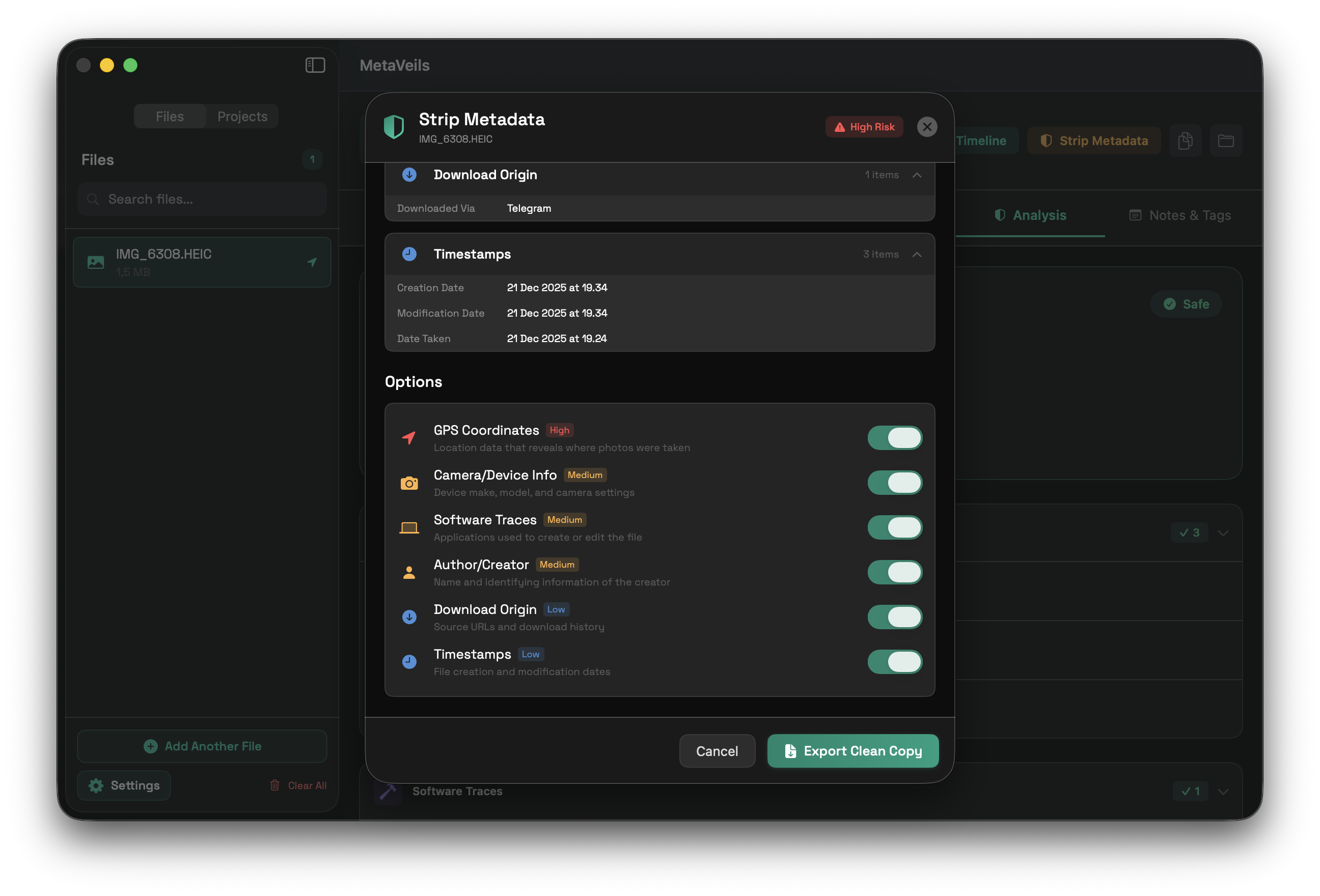The height and width of the screenshot is (896, 1320).
Task: Open the Notes & Tags tab
Action: click(1180, 215)
